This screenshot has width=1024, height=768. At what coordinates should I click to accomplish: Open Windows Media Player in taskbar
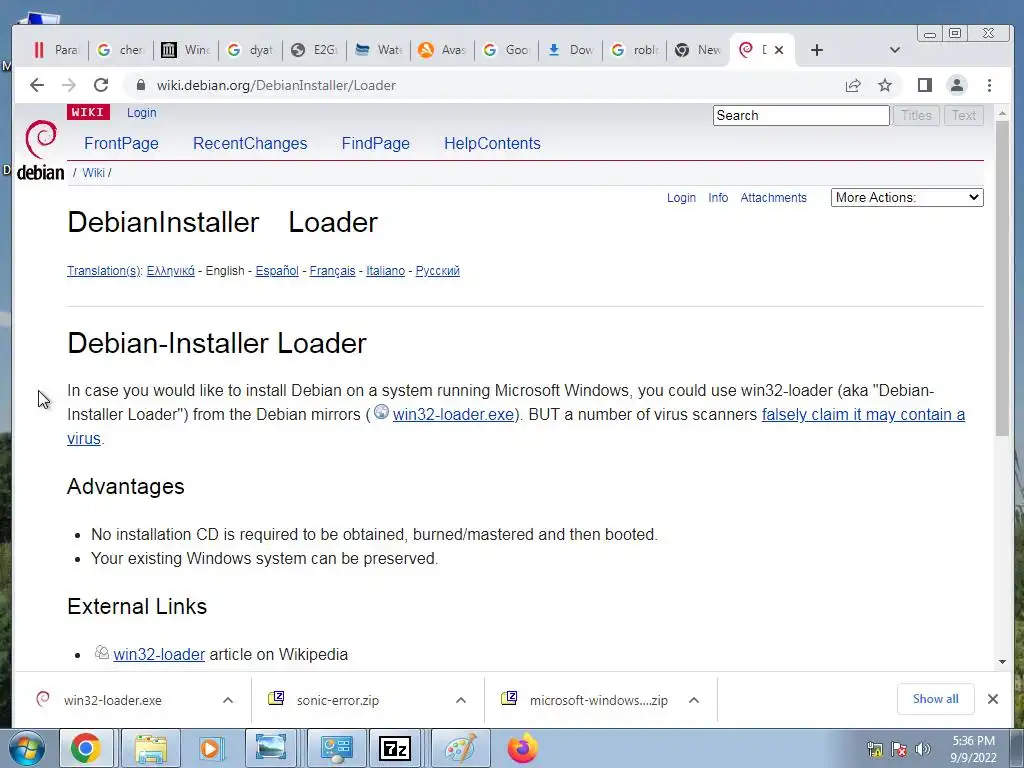(210, 748)
